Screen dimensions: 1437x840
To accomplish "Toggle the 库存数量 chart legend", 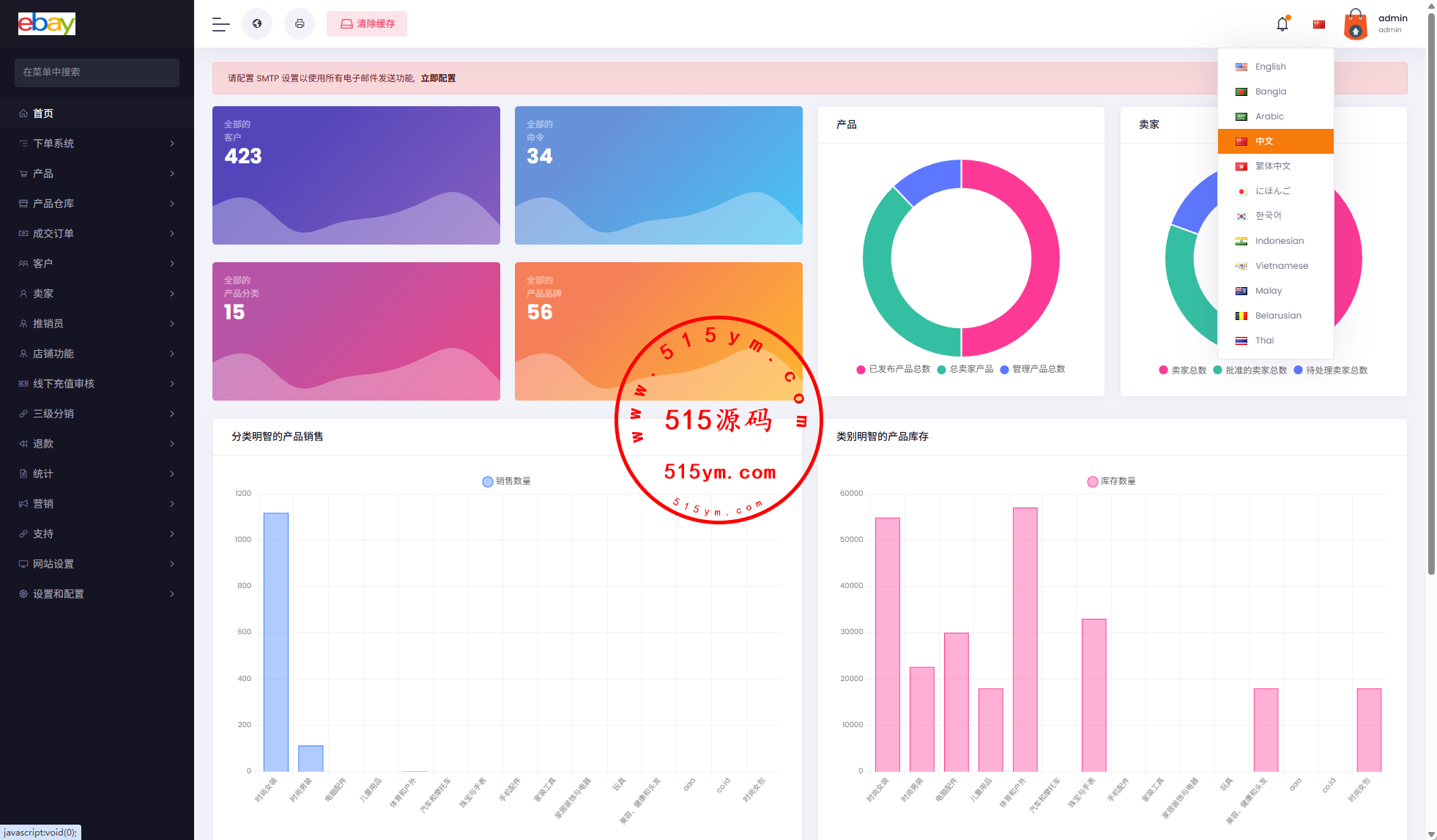I will point(1111,481).
